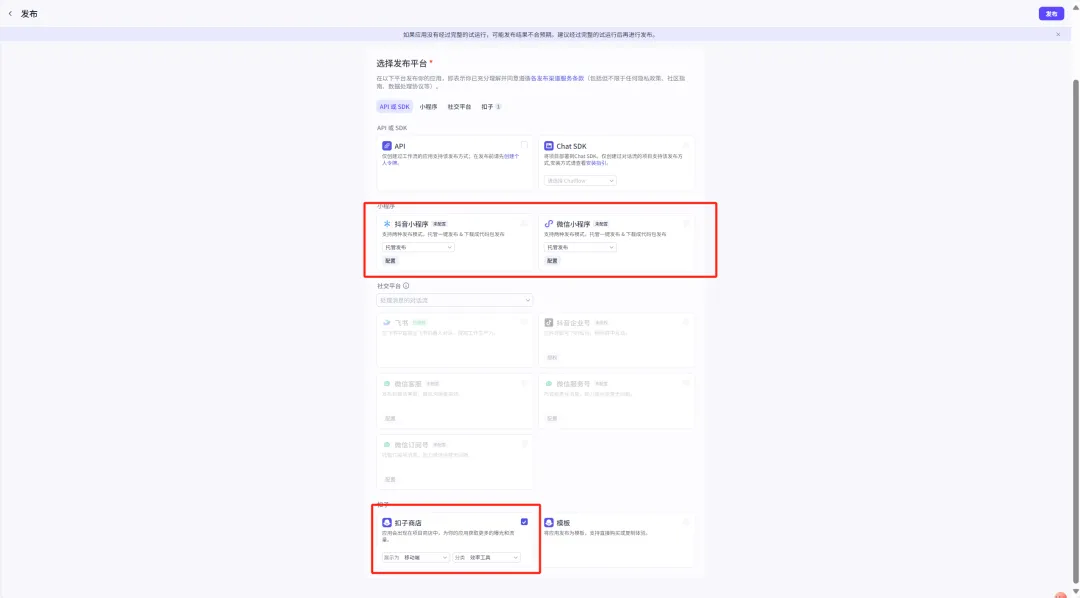This screenshot has height=598, width=1080.
Task: Check the 微信小程序 checkbox
Action: tap(686, 223)
